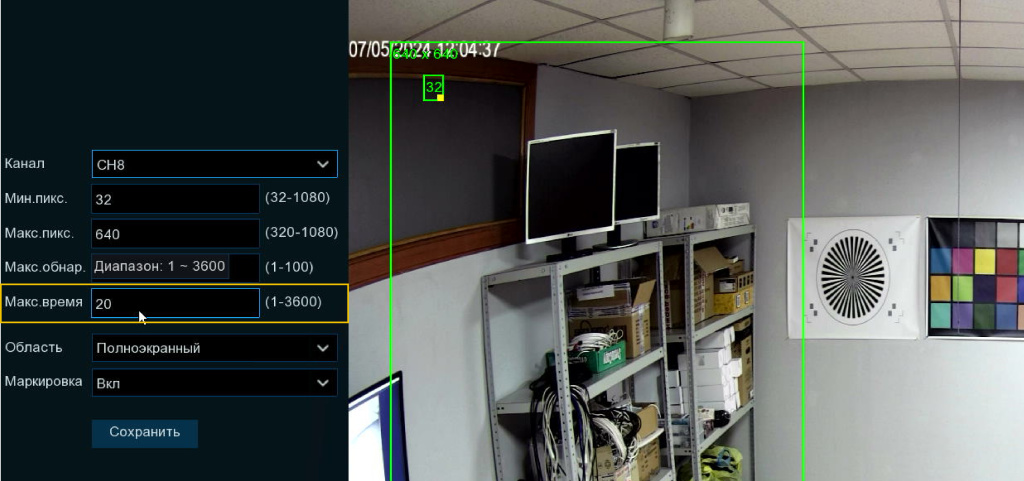
Task: Open the Маркировка dropdown set to Вкл
Action: [x=214, y=383]
